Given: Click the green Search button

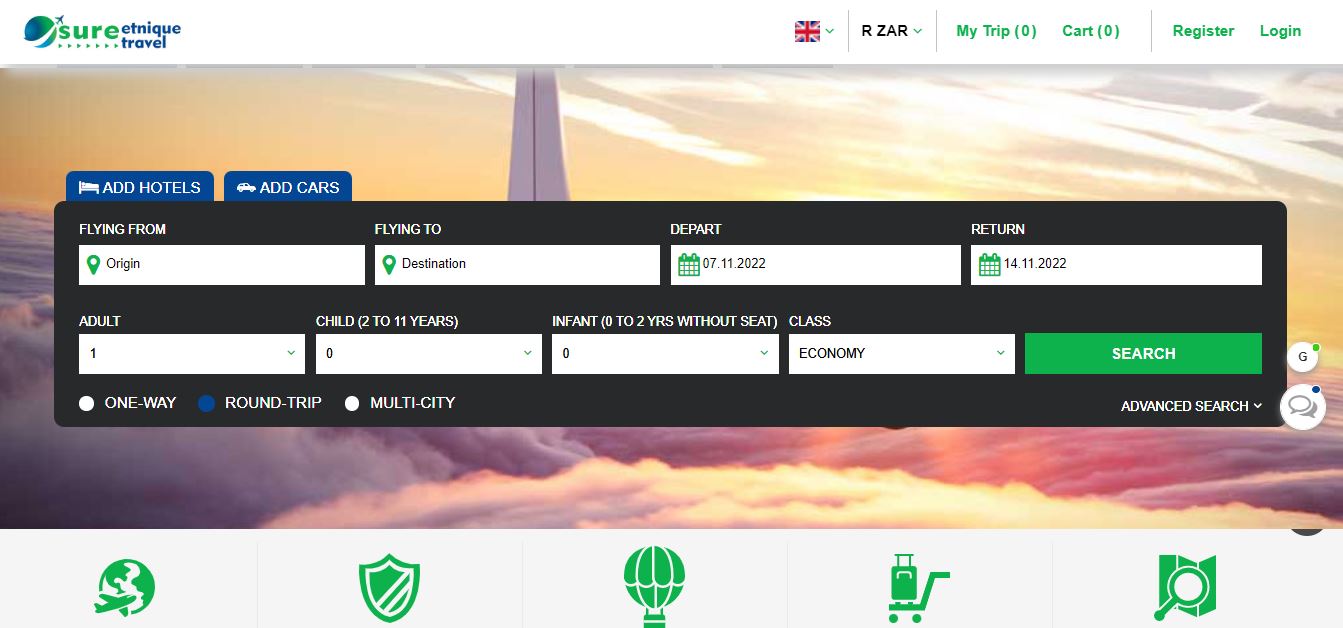Looking at the screenshot, I should (1143, 354).
